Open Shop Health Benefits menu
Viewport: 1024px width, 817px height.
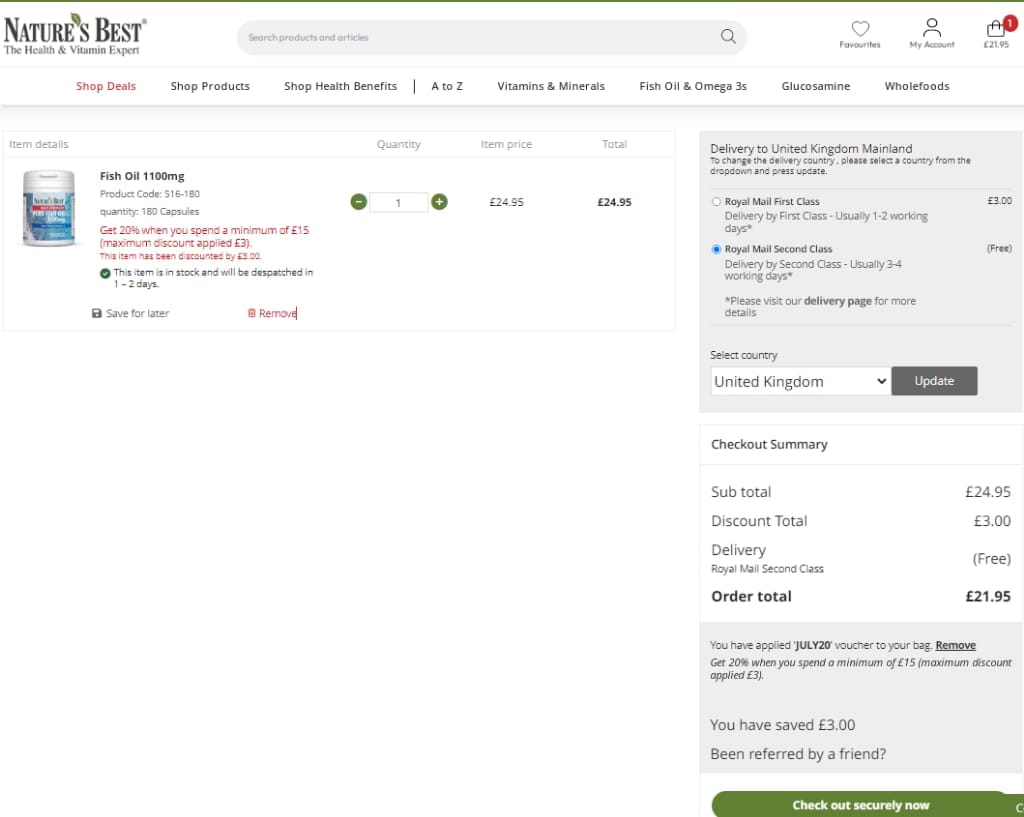point(340,86)
